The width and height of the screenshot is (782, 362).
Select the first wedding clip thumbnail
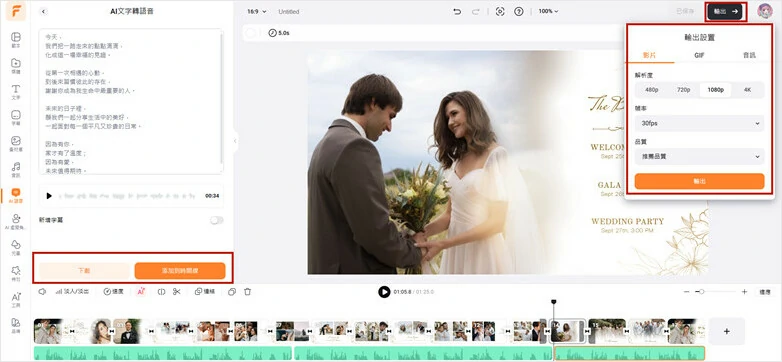[x=48, y=331]
